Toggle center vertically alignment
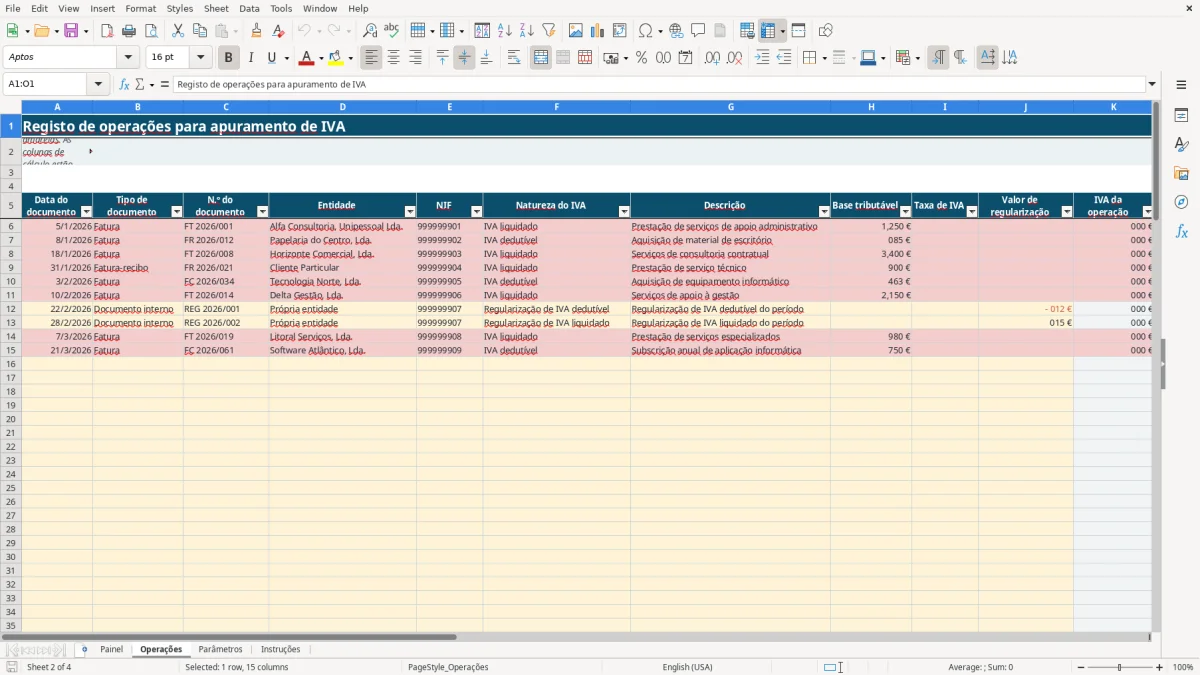1200x675 pixels. tap(464, 58)
